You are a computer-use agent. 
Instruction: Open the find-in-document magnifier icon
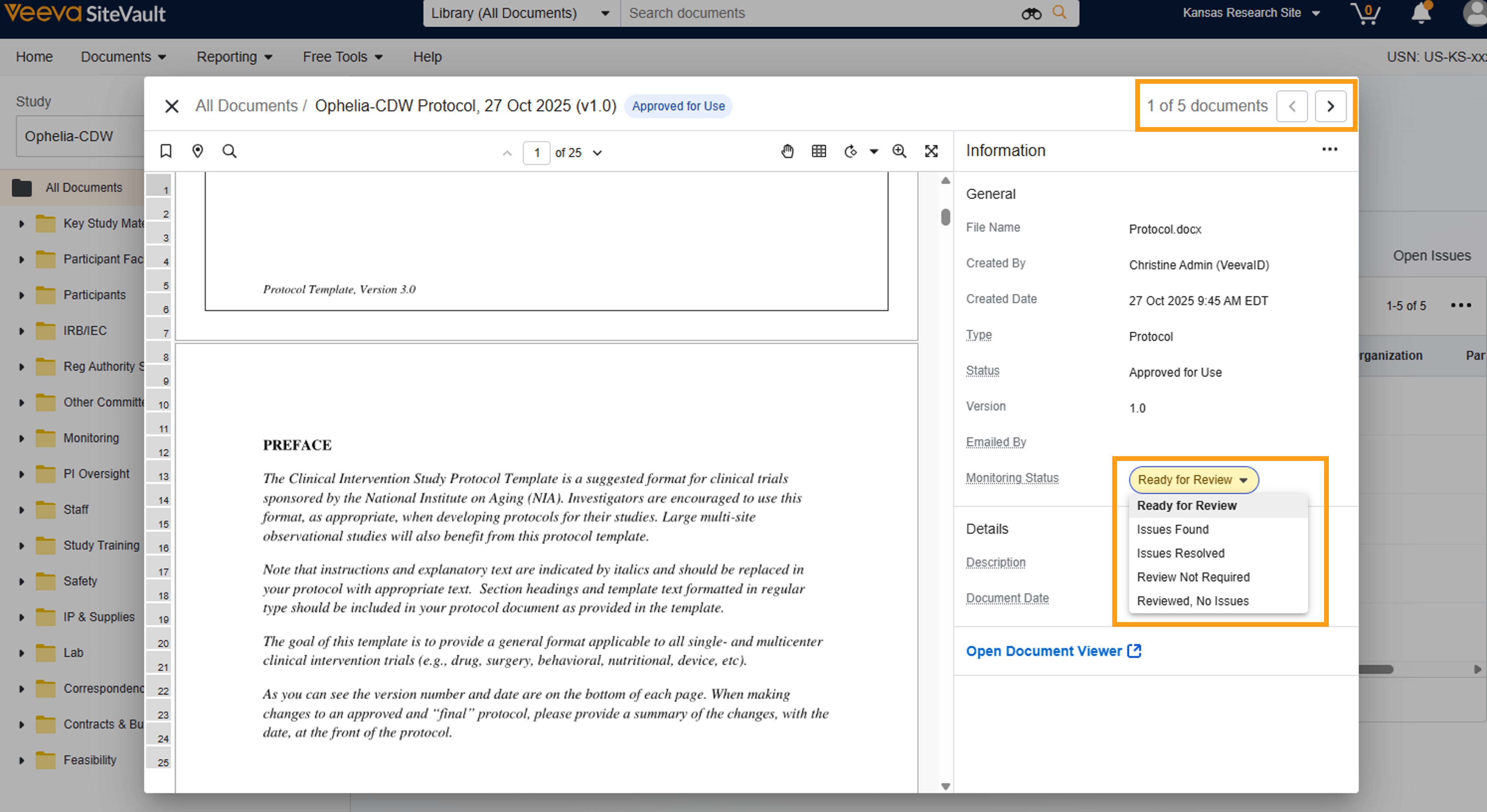pyautogui.click(x=229, y=151)
